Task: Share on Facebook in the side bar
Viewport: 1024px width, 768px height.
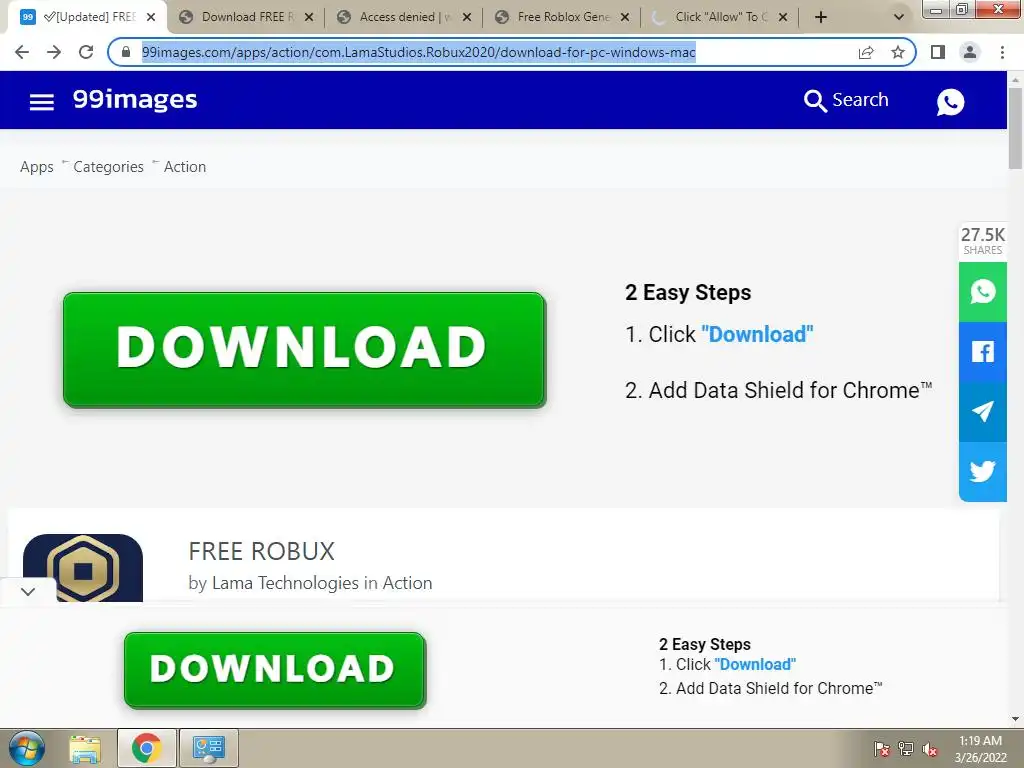Action: 982,352
